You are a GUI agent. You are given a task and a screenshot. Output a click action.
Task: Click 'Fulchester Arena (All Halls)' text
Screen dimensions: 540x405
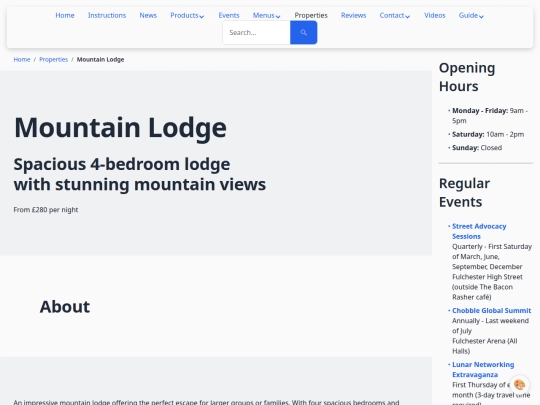[x=485, y=346]
